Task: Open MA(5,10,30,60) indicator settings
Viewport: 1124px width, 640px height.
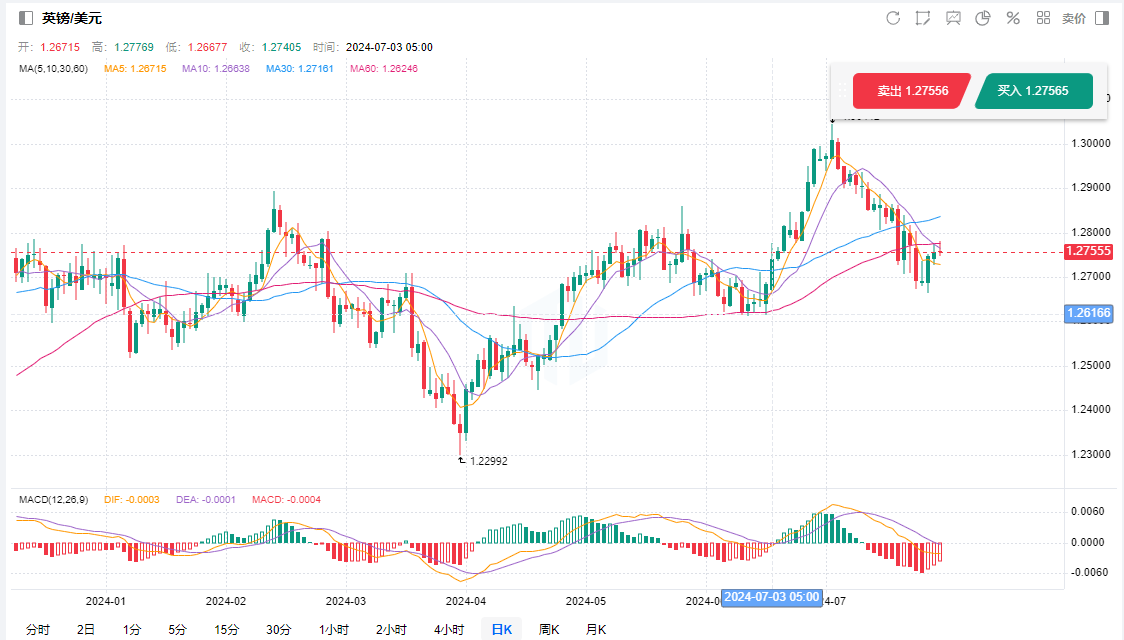Action: pyautogui.click(x=53, y=69)
